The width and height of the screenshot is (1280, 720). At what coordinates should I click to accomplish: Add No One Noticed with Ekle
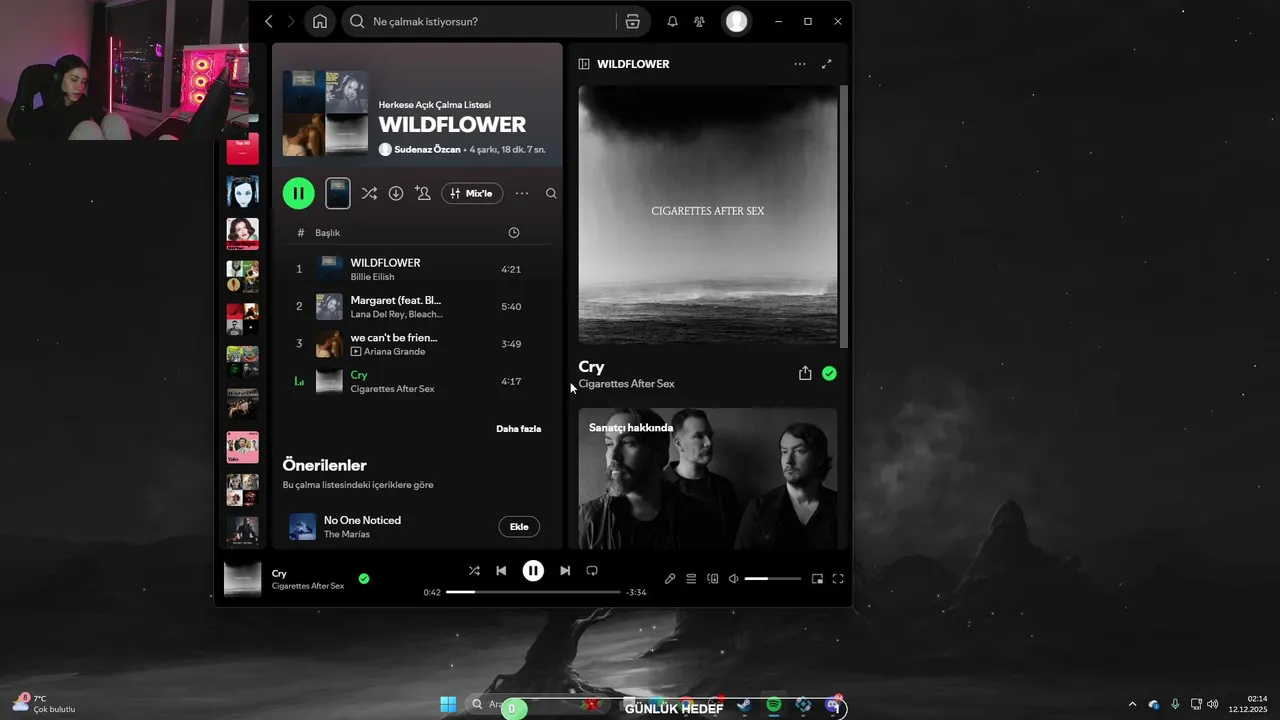[x=519, y=527]
